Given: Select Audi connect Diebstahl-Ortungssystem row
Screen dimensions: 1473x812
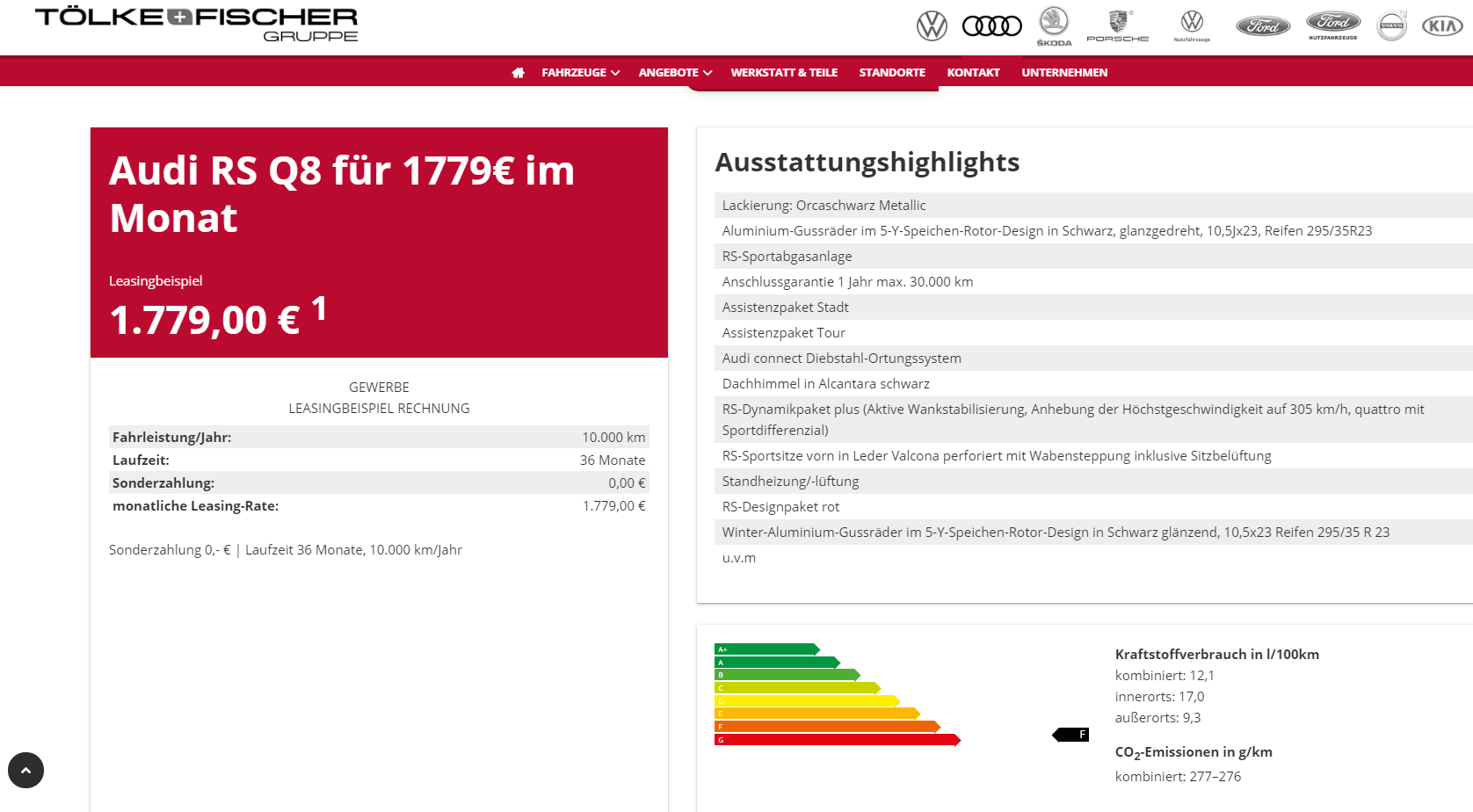Looking at the screenshot, I should click(x=1093, y=359).
